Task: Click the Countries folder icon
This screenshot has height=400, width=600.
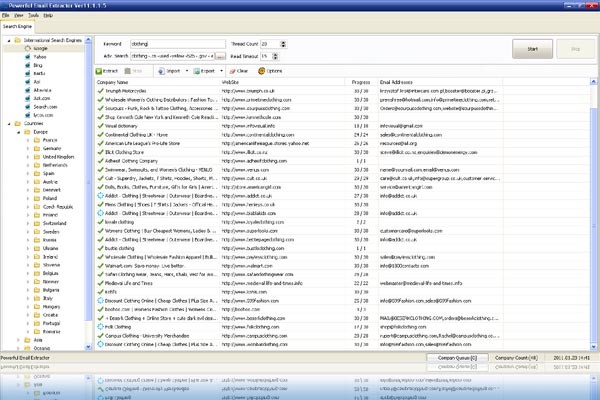Action: click(x=18, y=123)
